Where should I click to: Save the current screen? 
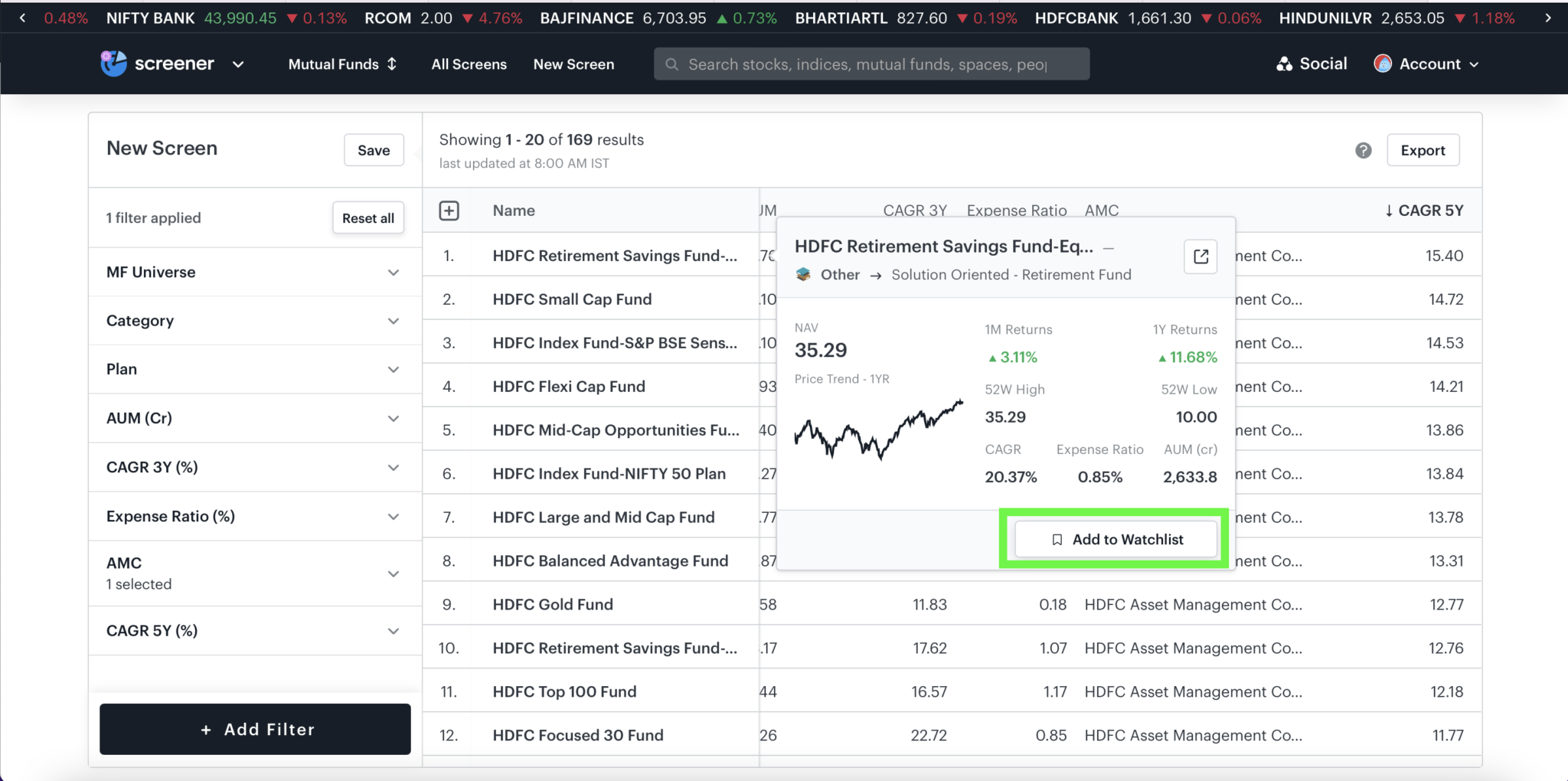(x=373, y=149)
